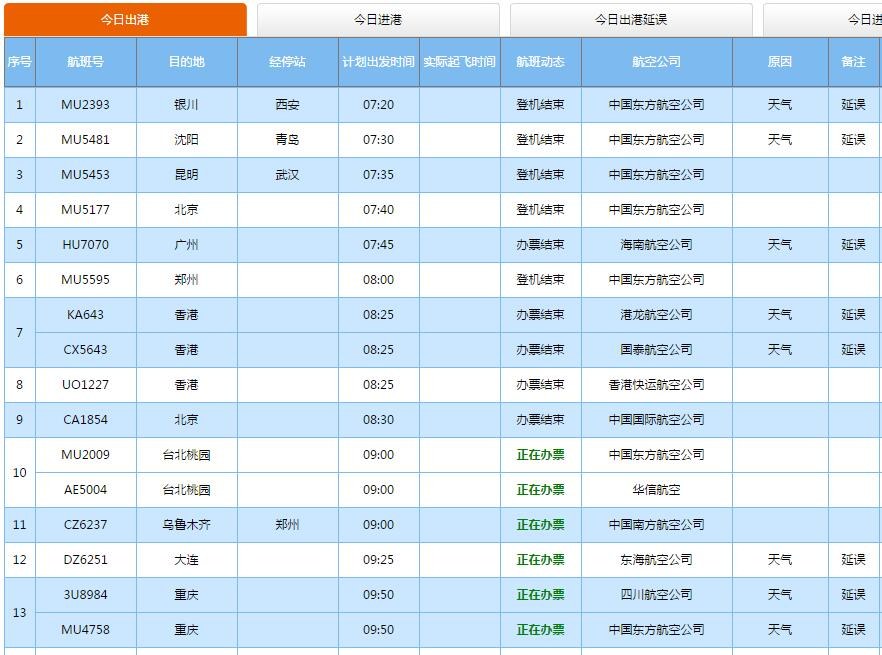The height and width of the screenshot is (655, 882).
Task: Click stopover 武汉 in MU5453 row
Action: point(287,174)
